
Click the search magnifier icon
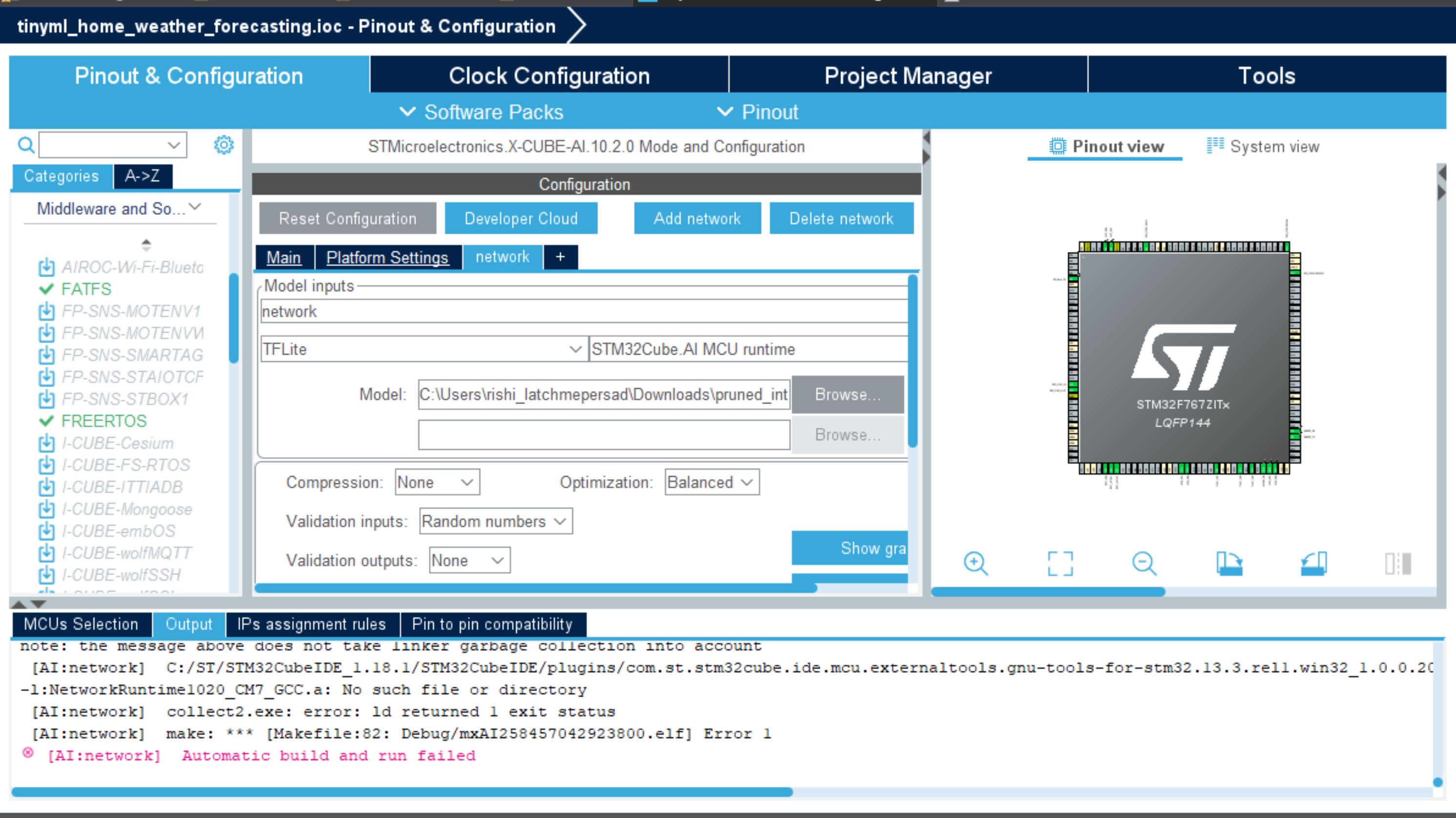[26, 145]
